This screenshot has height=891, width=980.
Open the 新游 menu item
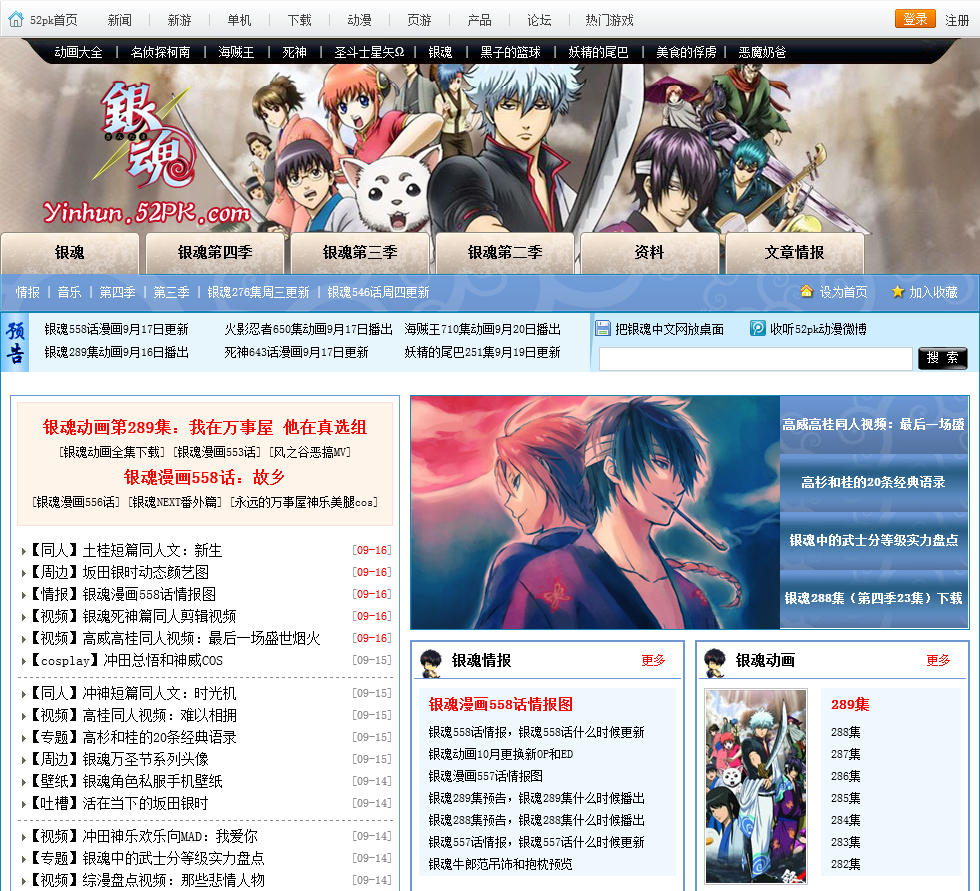point(179,20)
